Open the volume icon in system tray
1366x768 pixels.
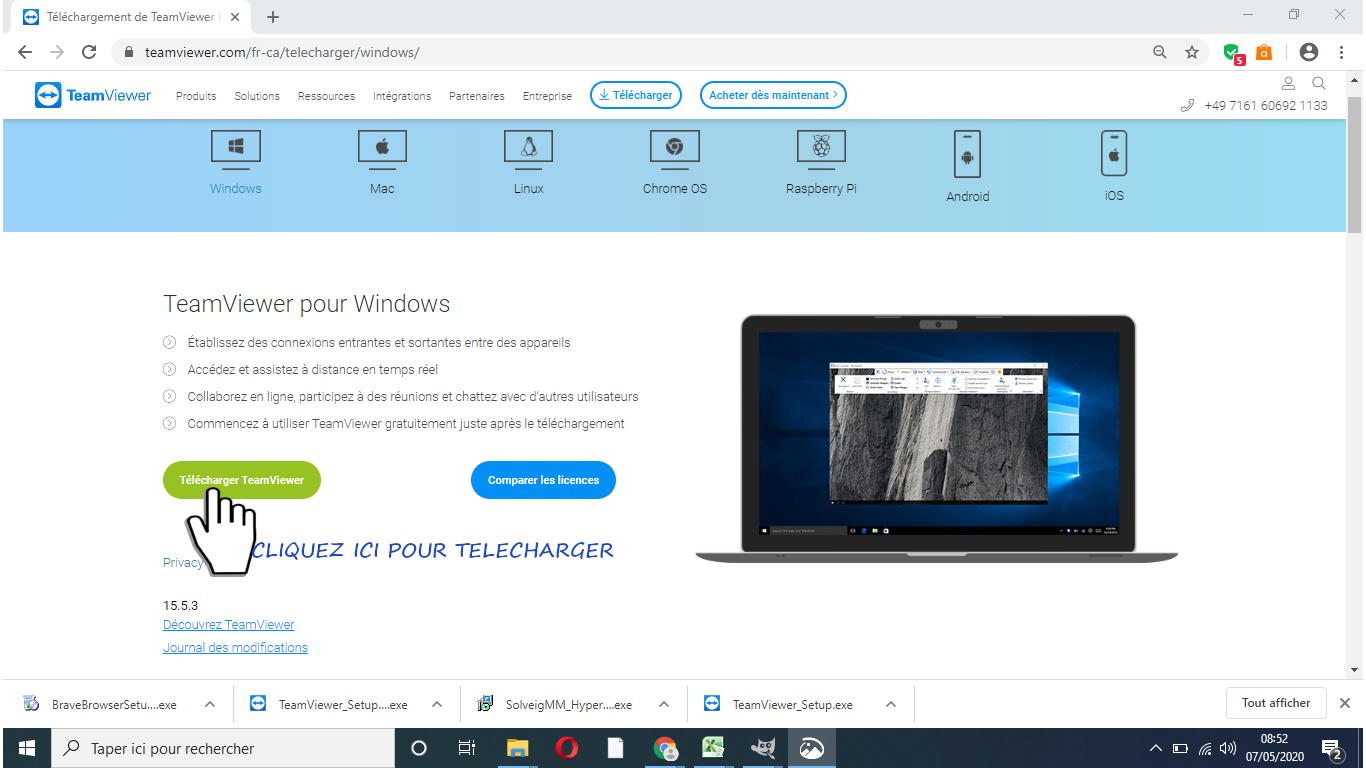[x=1228, y=748]
